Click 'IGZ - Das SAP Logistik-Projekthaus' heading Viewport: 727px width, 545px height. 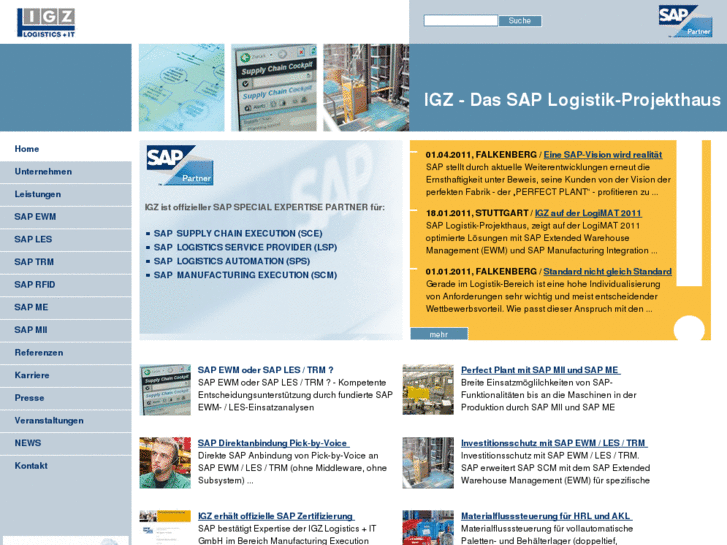(572, 100)
